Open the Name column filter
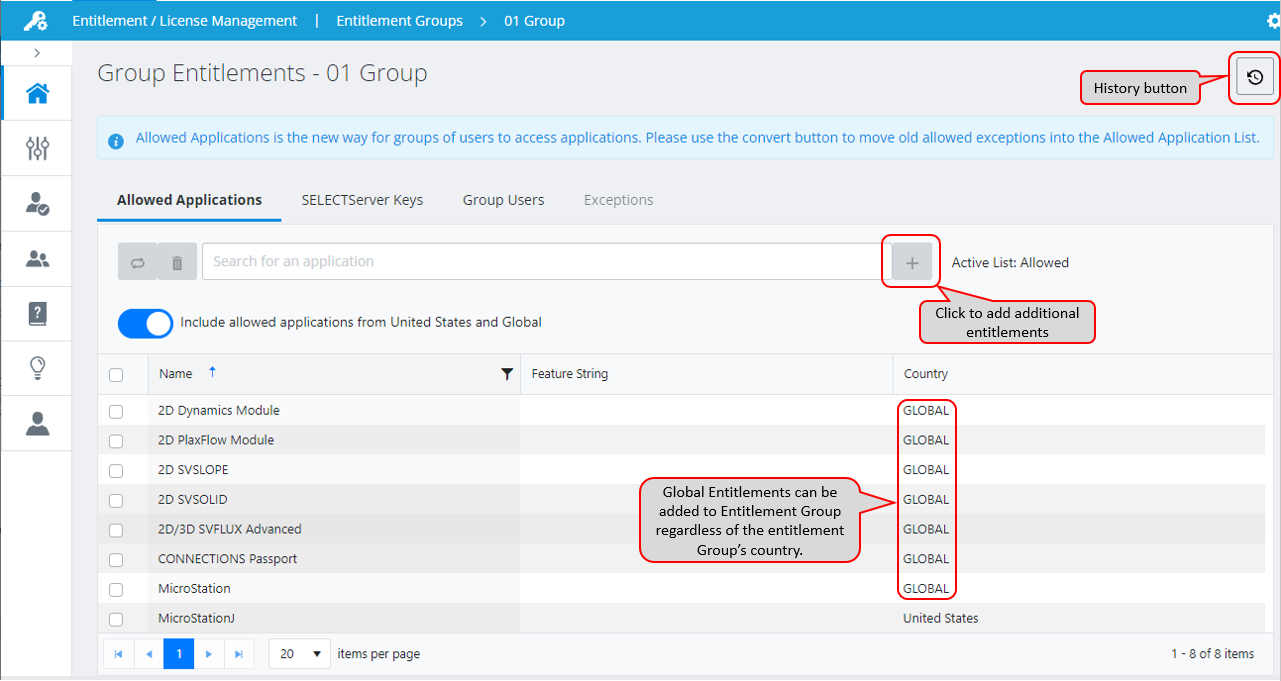The image size is (1281, 681). pyautogui.click(x=507, y=374)
